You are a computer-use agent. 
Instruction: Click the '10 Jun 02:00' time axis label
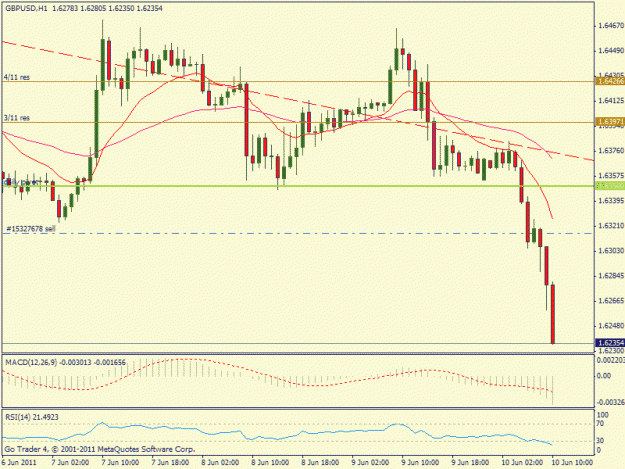tap(522, 463)
